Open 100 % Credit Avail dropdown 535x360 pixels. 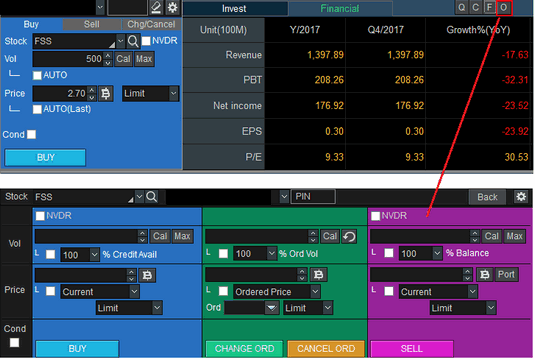point(95,255)
